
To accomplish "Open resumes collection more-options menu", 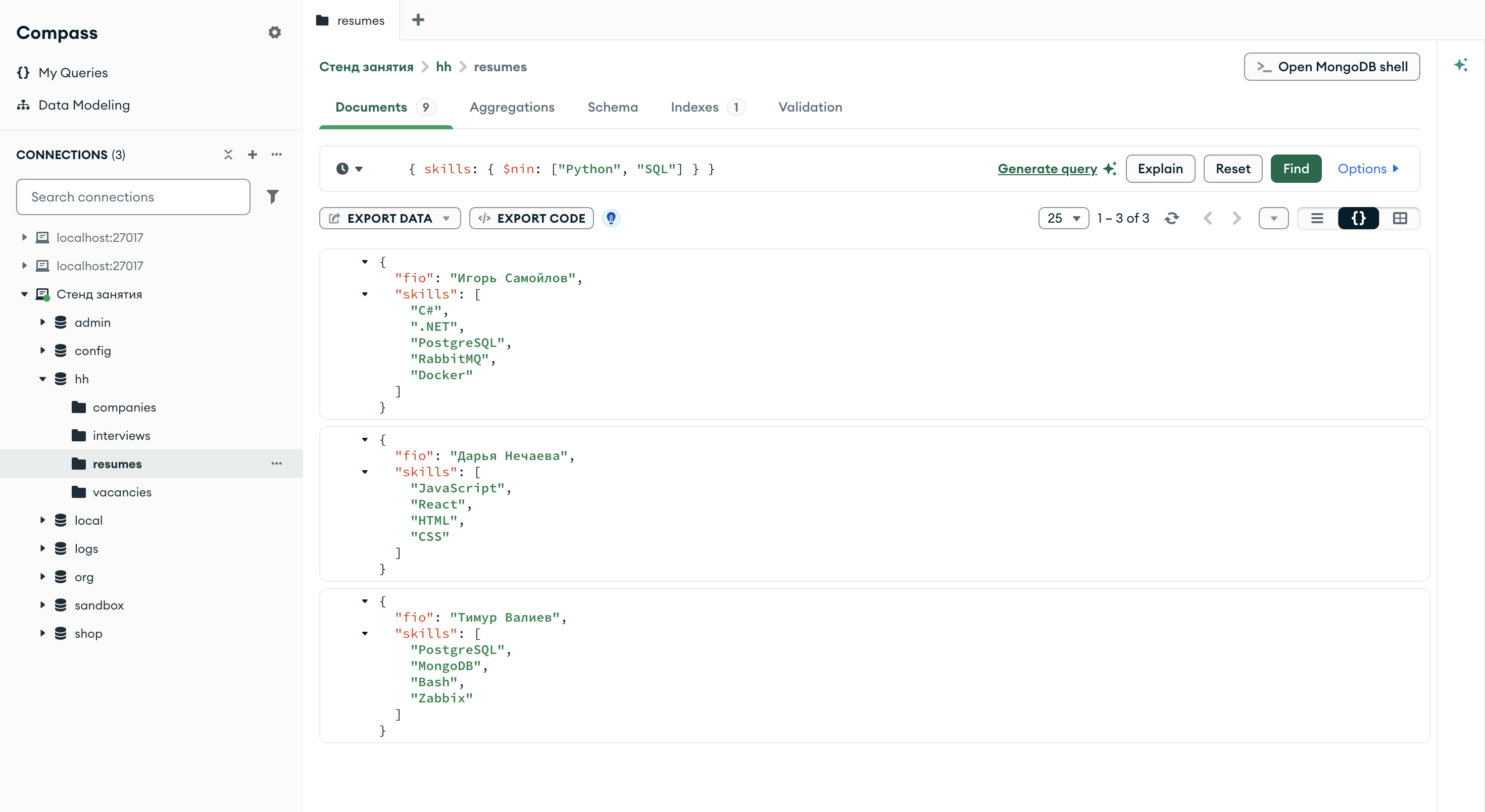I will pos(277,464).
